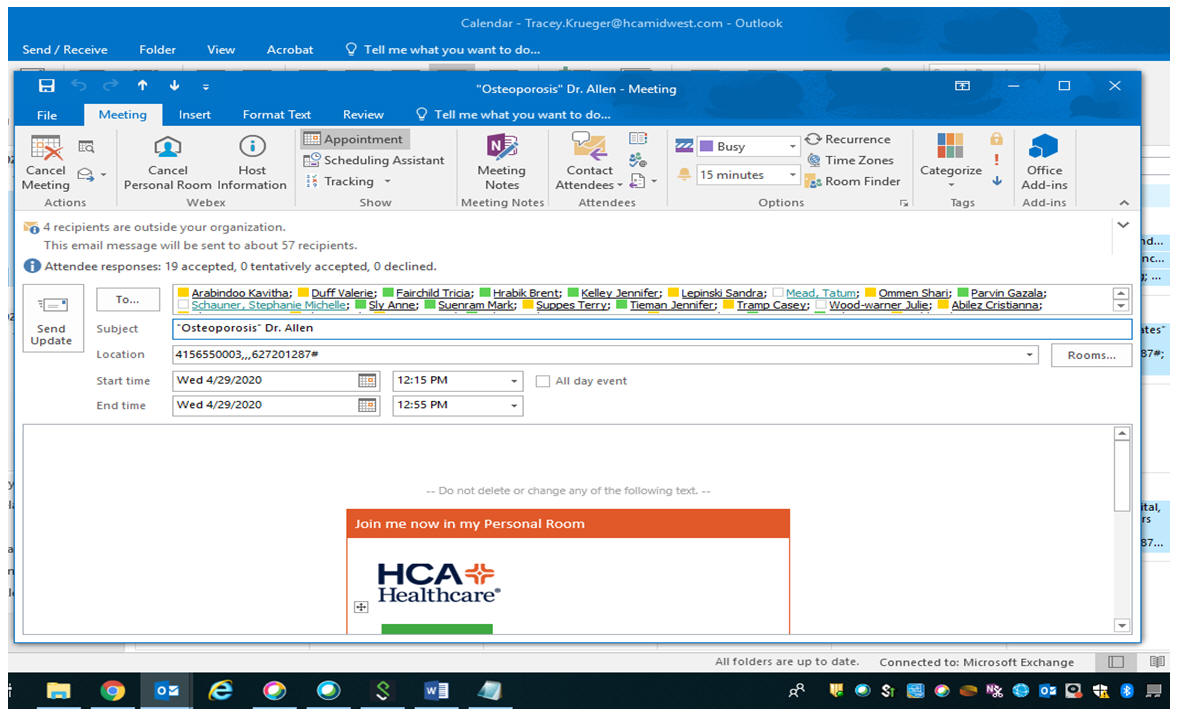
Task: Switch to the Insert ribbon tab
Action: coord(194,115)
